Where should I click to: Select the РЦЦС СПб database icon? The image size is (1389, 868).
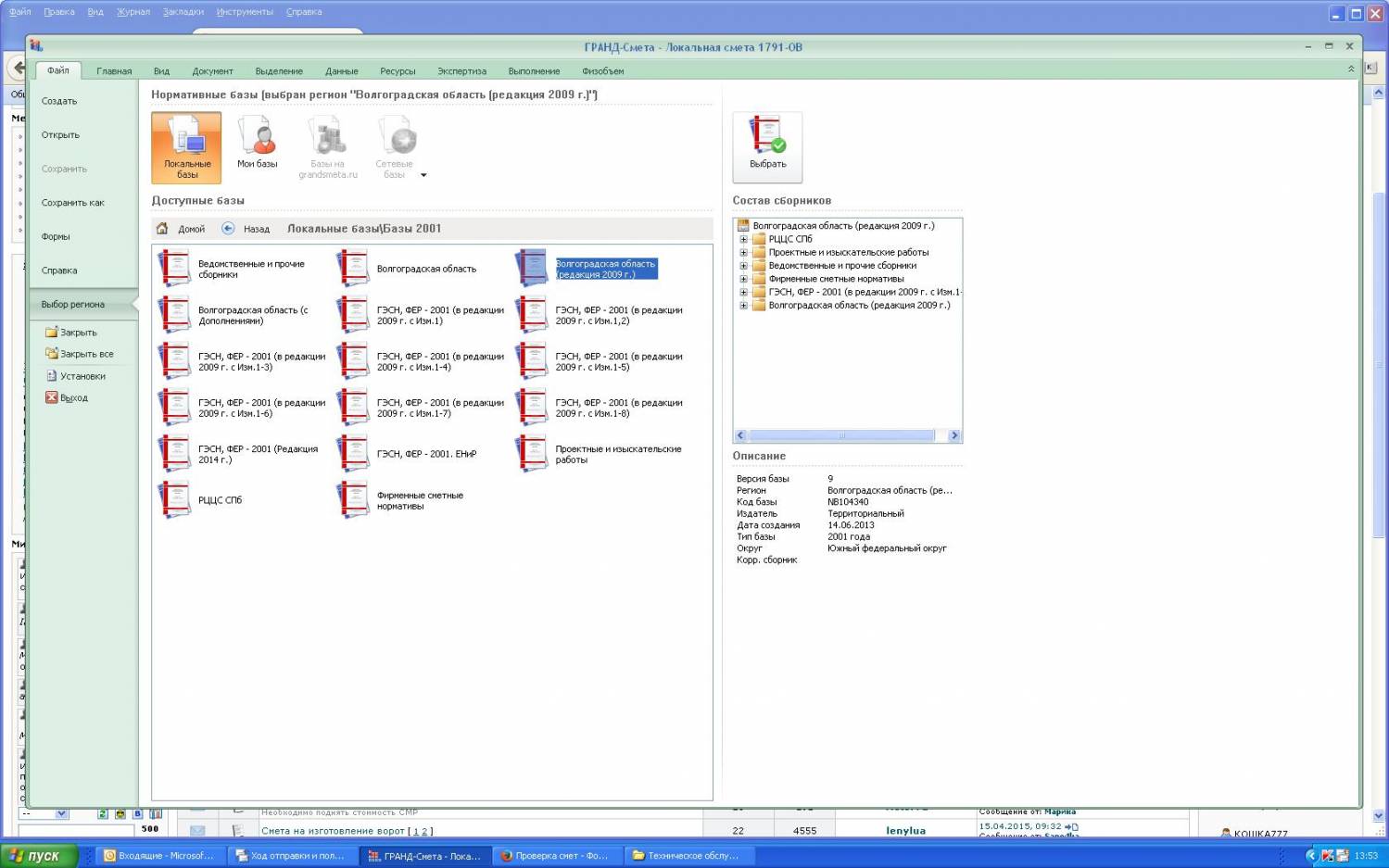coord(174,500)
